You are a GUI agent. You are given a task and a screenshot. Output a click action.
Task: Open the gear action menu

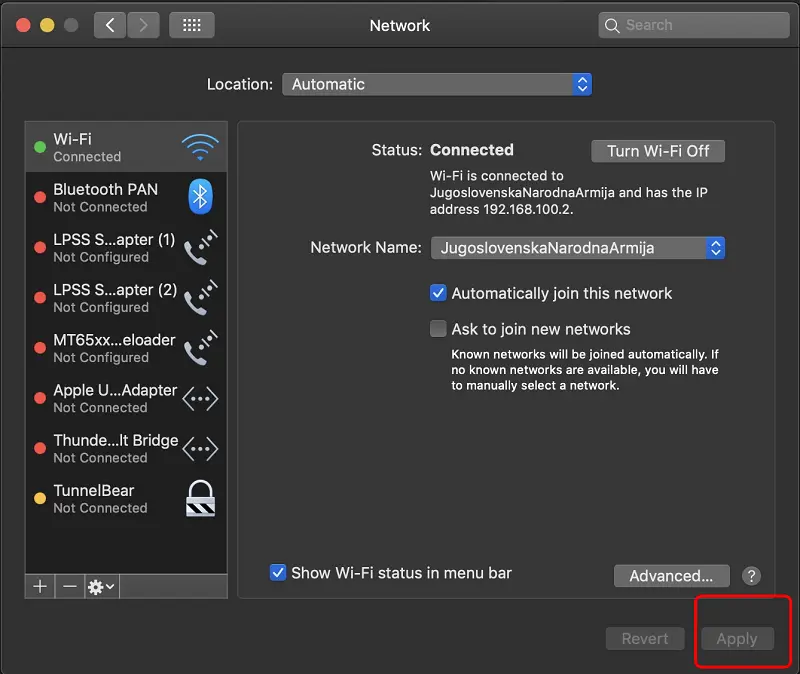coord(95,587)
